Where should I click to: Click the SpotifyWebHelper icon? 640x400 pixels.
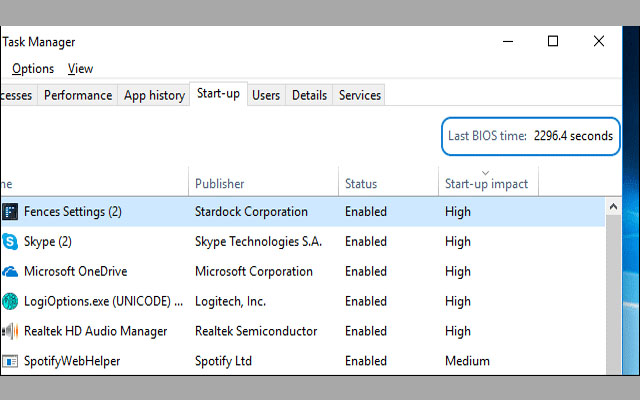click(10, 361)
